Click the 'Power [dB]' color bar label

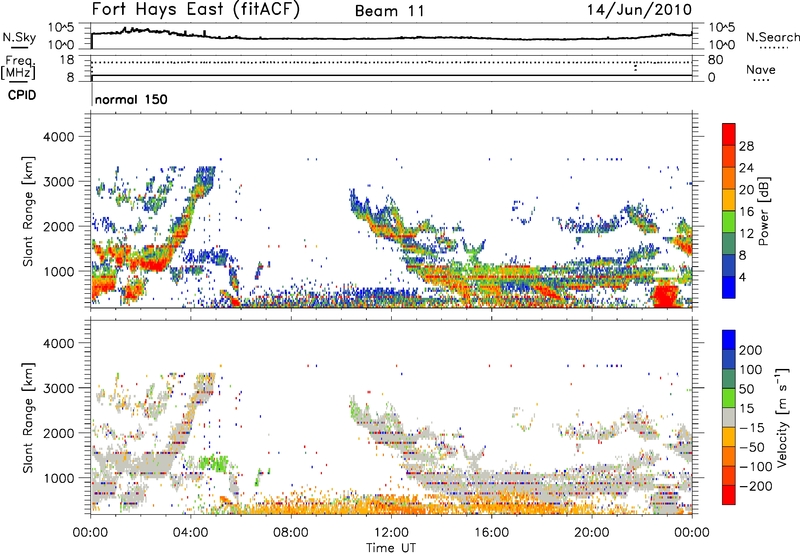[x=763, y=211]
